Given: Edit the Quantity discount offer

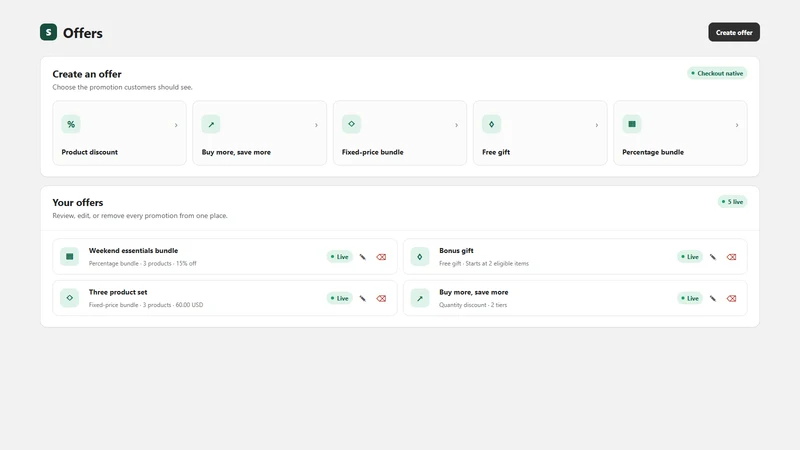Looking at the screenshot, I should pos(713,298).
